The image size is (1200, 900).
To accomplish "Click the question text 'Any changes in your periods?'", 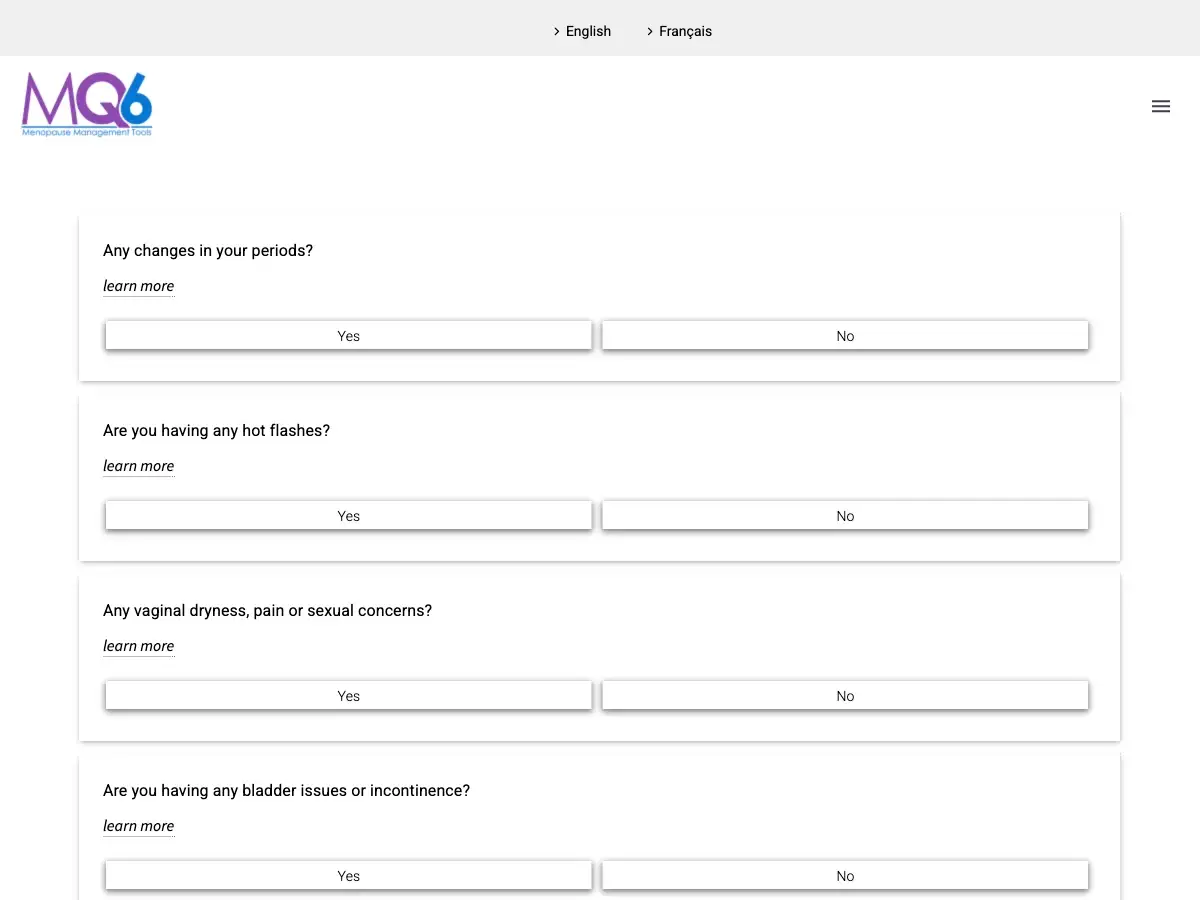I will pos(208,251).
